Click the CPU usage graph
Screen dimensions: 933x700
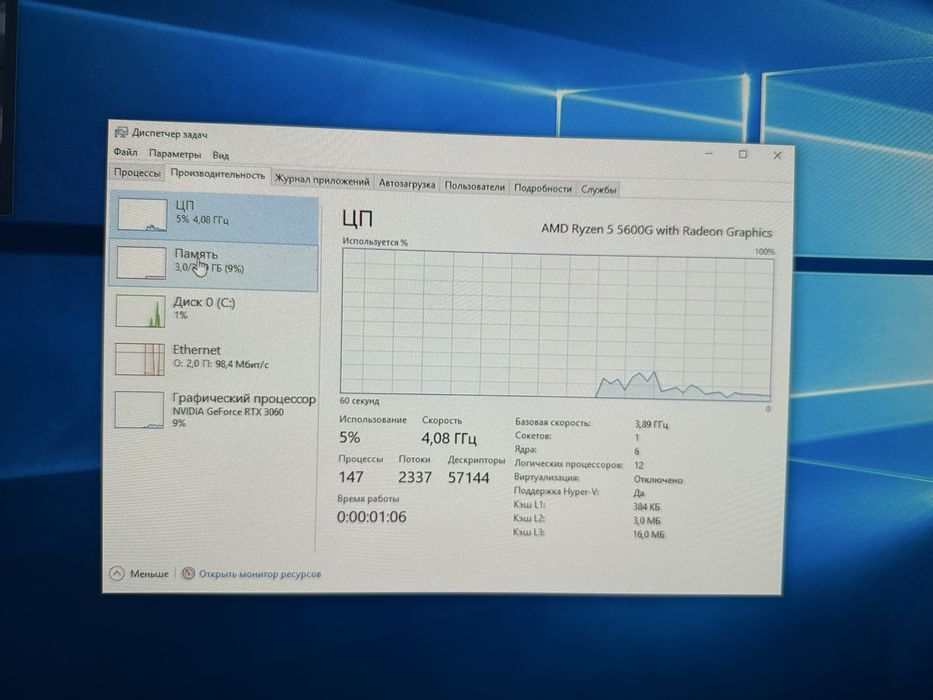(556, 326)
